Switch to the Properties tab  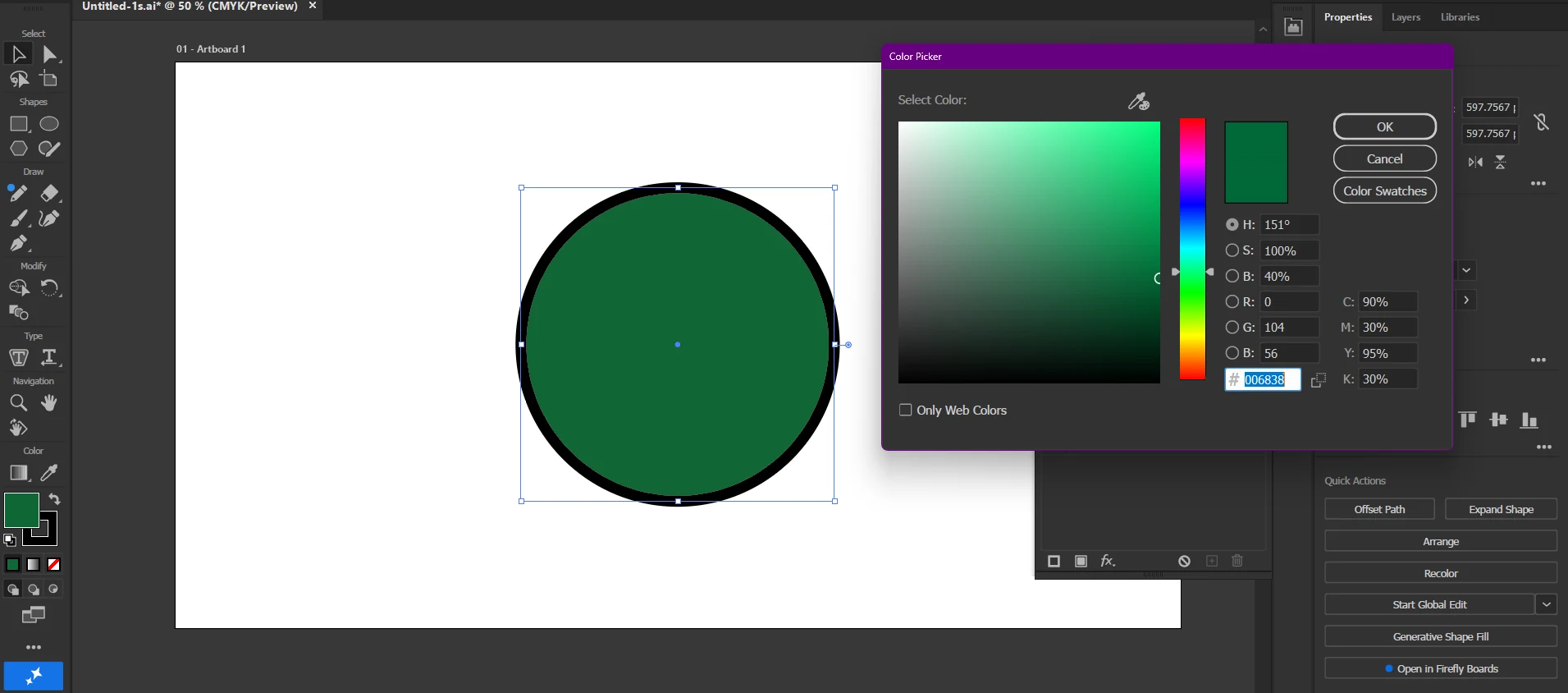[x=1347, y=16]
